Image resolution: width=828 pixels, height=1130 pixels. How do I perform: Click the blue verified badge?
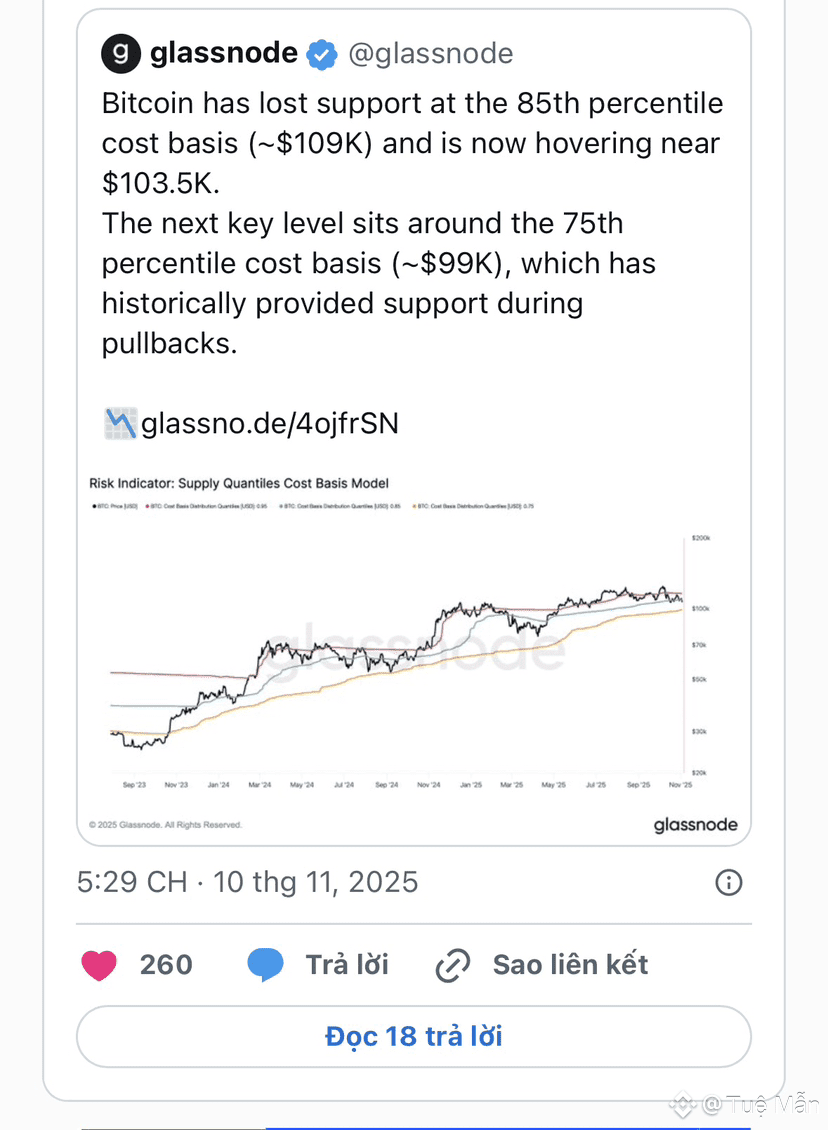(321, 54)
